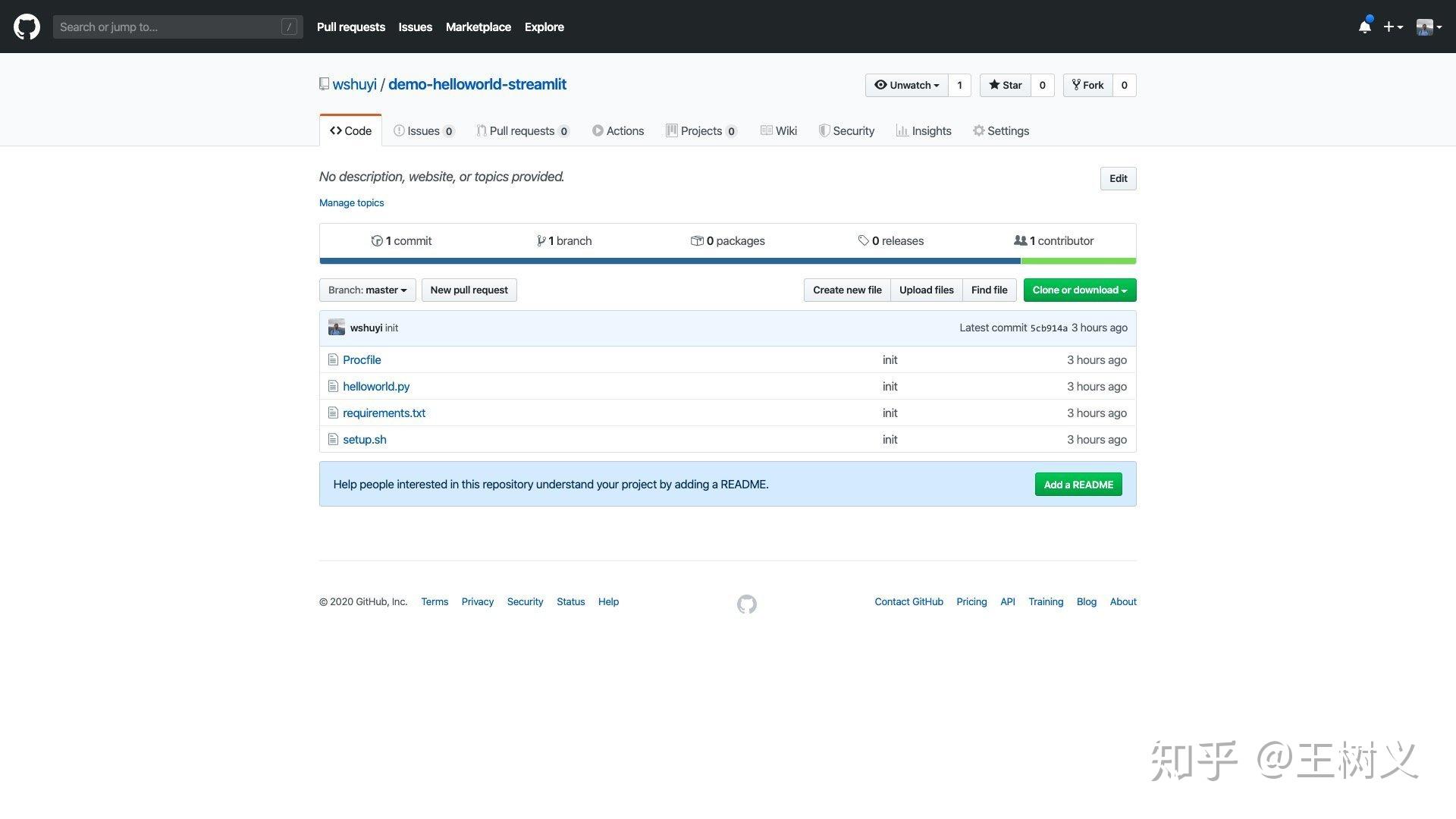
Task: Click the packages box icon
Action: [696, 240]
